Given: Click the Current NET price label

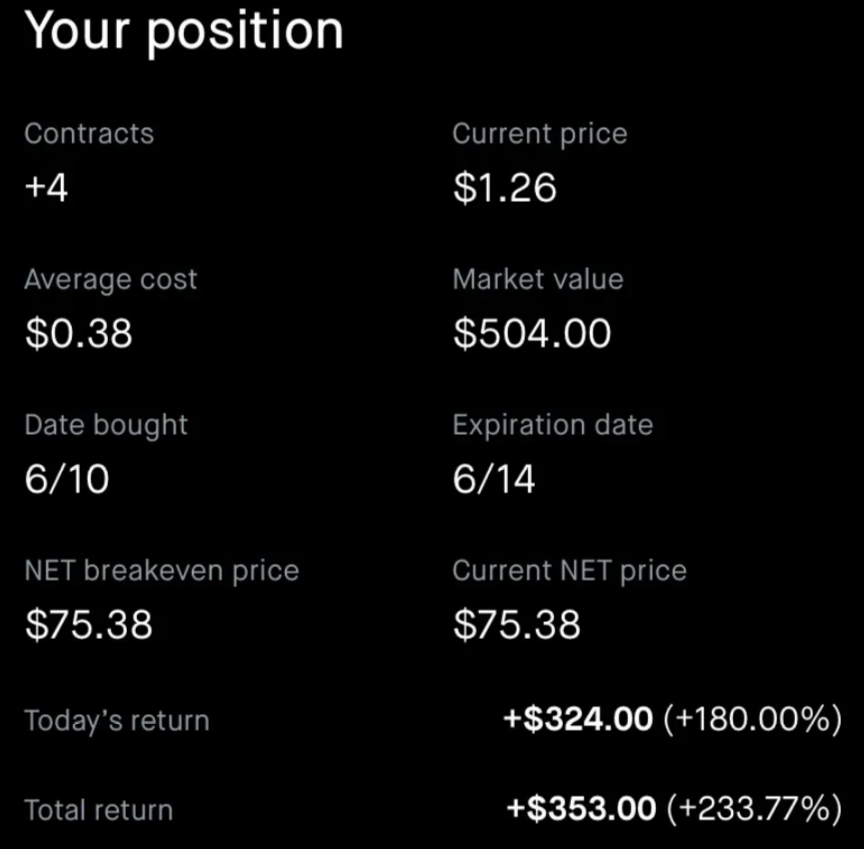Looking at the screenshot, I should (569, 571).
